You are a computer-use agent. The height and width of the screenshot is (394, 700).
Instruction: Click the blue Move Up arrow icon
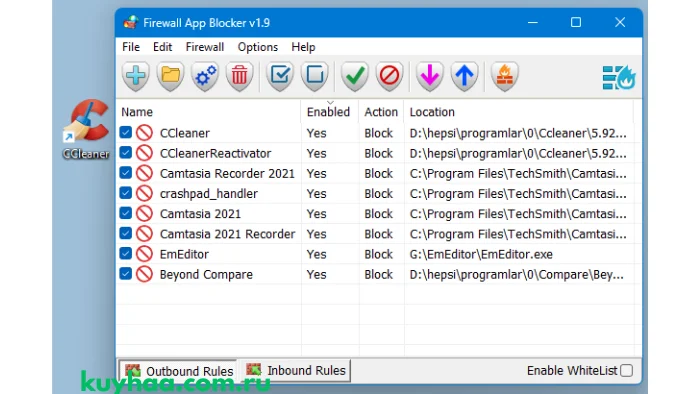click(464, 75)
